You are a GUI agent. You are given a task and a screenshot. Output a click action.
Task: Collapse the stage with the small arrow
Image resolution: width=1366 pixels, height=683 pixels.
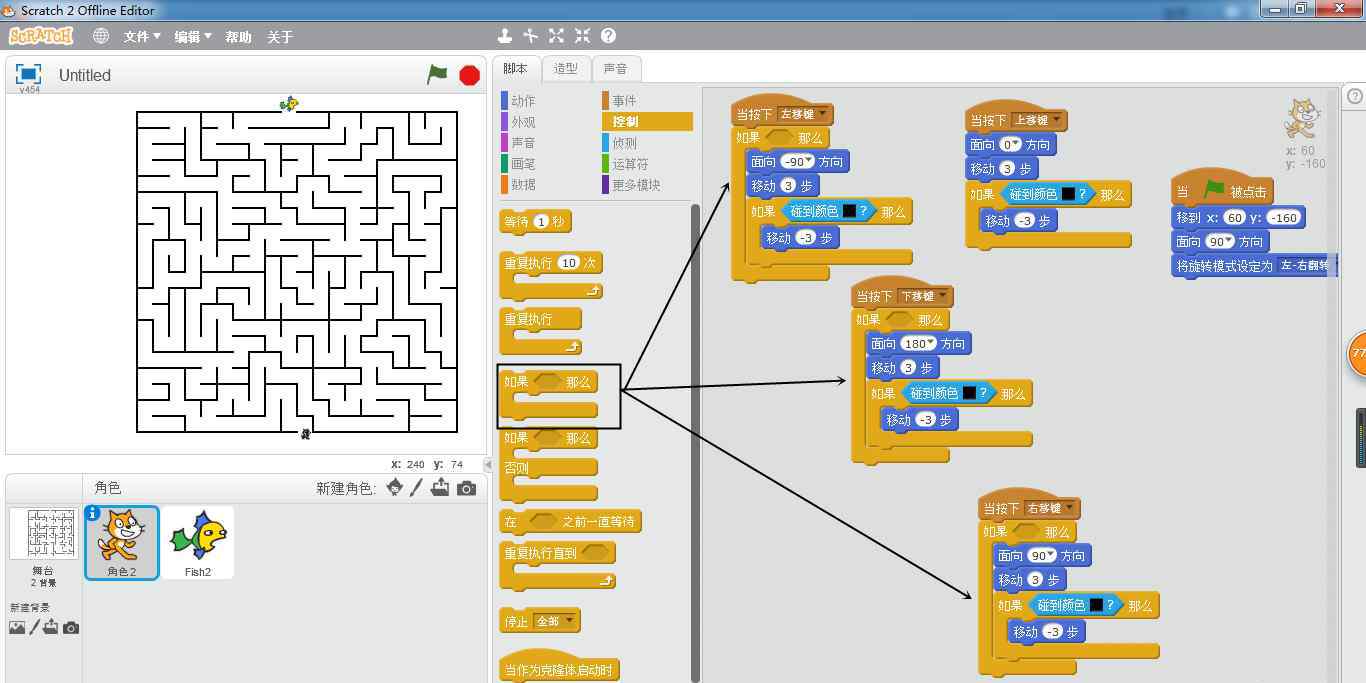pos(488,465)
